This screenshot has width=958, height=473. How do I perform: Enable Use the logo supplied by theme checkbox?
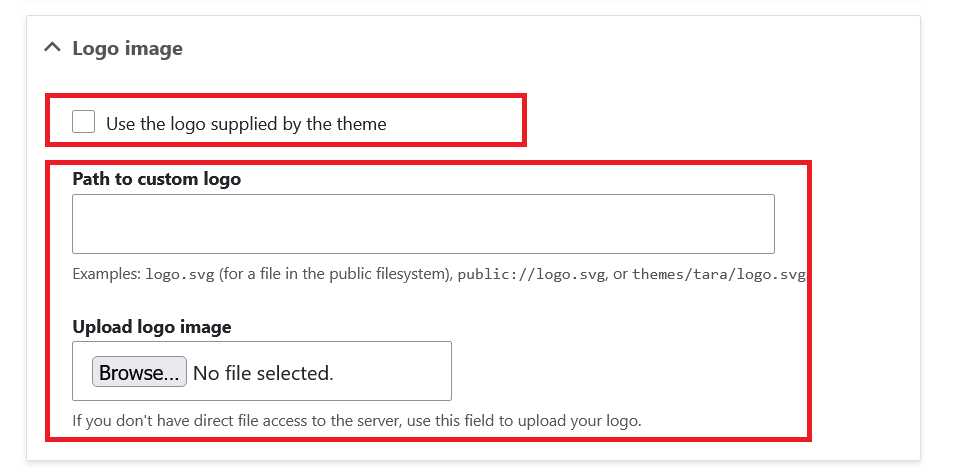[x=84, y=122]
